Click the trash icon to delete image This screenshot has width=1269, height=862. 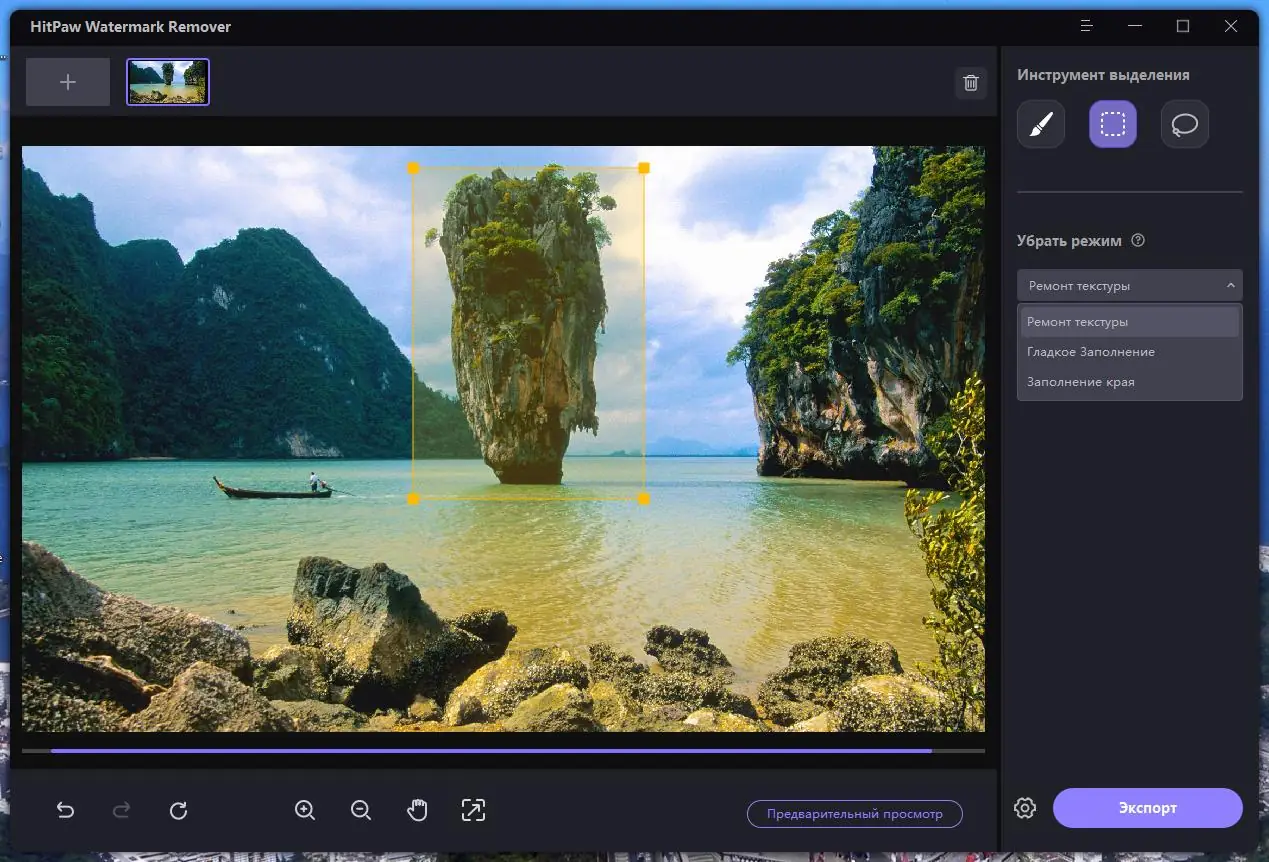point(970,83)
